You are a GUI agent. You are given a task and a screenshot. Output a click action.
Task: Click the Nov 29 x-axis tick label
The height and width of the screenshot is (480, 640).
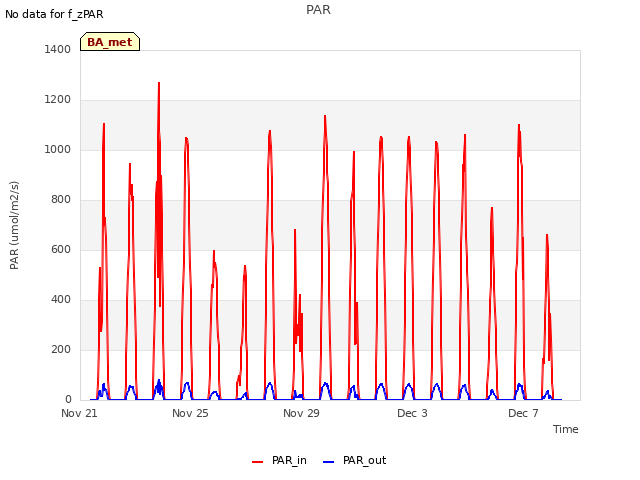coord(301,413)
